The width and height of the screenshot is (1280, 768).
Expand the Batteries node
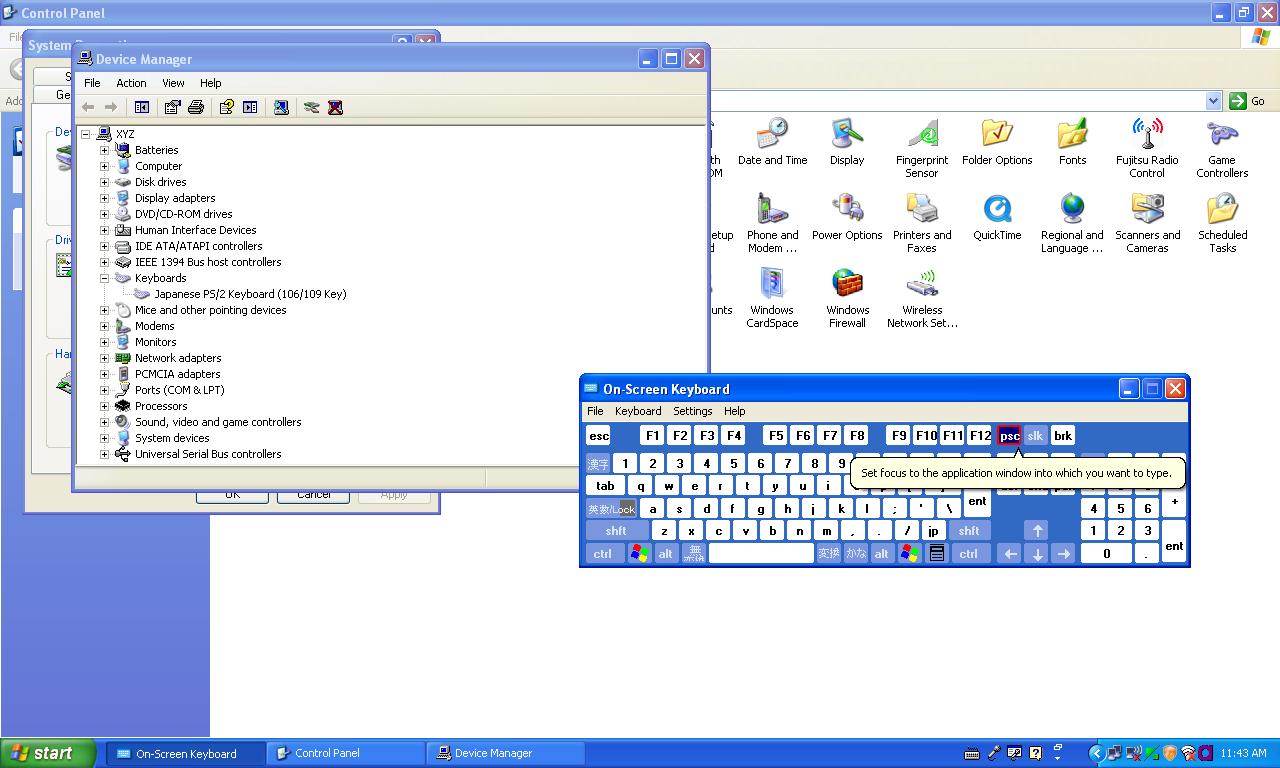104,150
